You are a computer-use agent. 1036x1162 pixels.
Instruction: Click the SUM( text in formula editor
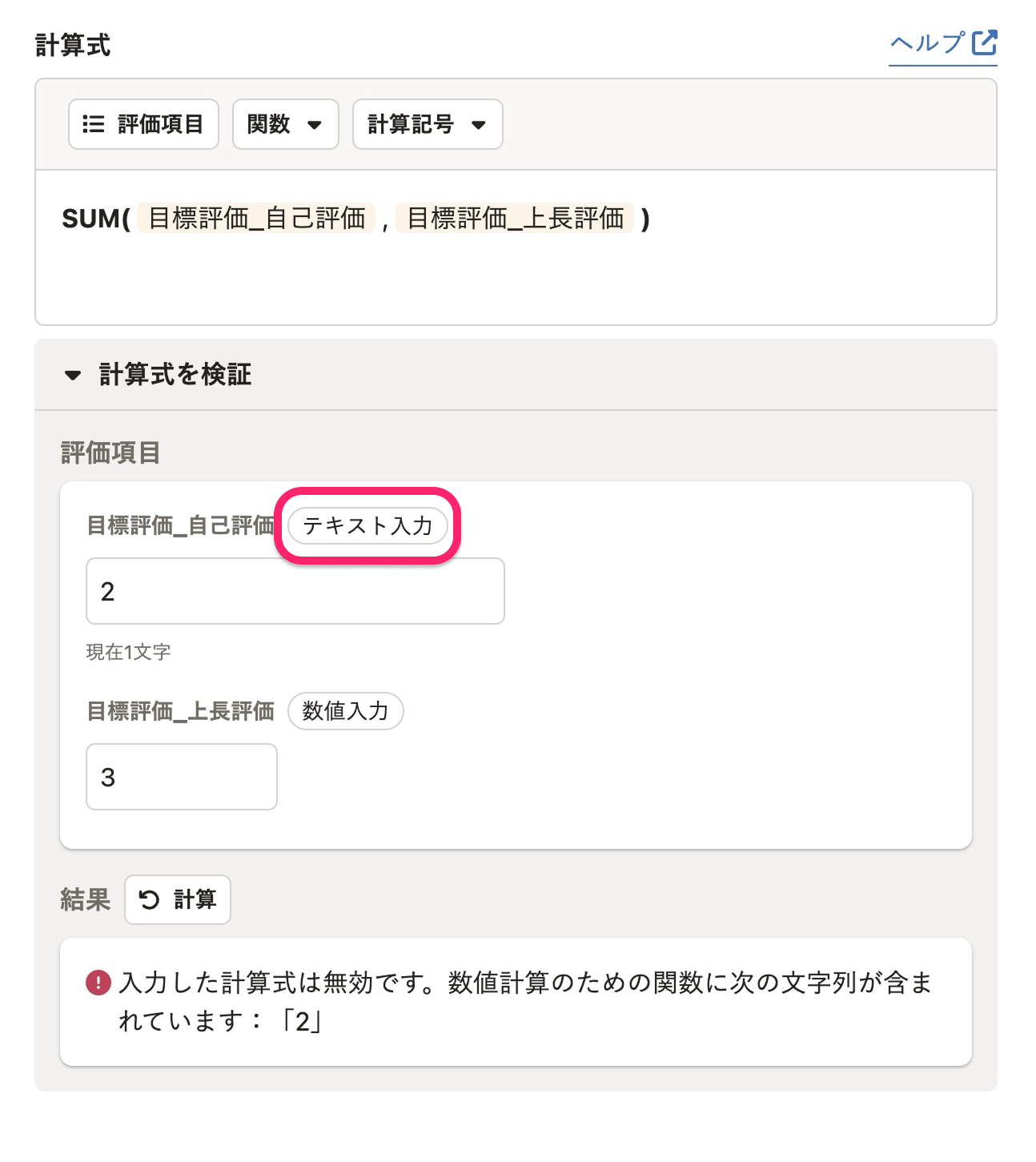point(96,219)
